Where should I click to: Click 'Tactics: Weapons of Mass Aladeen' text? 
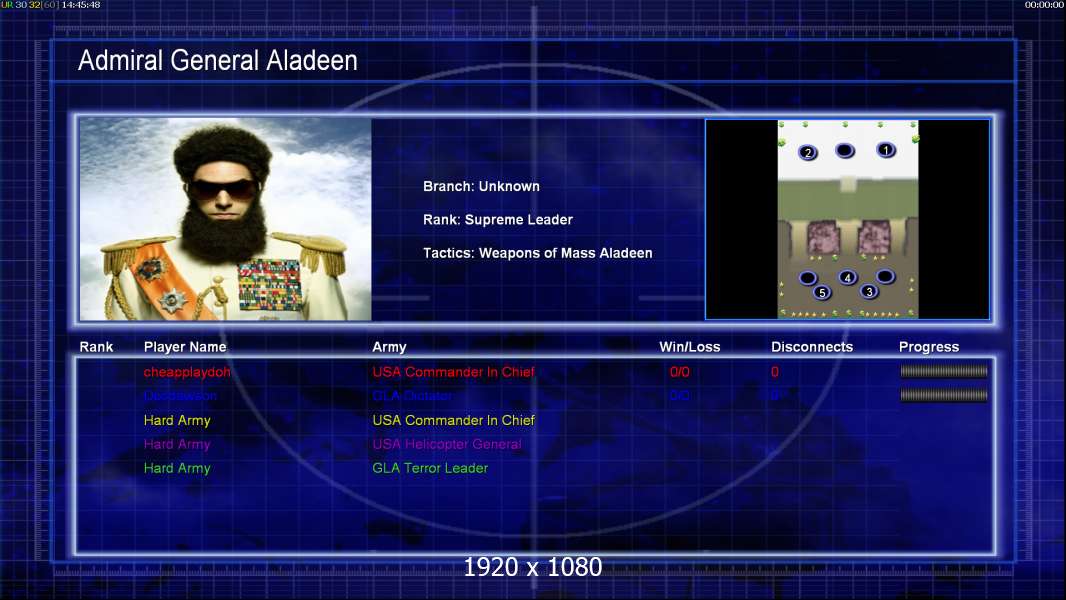pyautogui.click(x=538, y=253)
